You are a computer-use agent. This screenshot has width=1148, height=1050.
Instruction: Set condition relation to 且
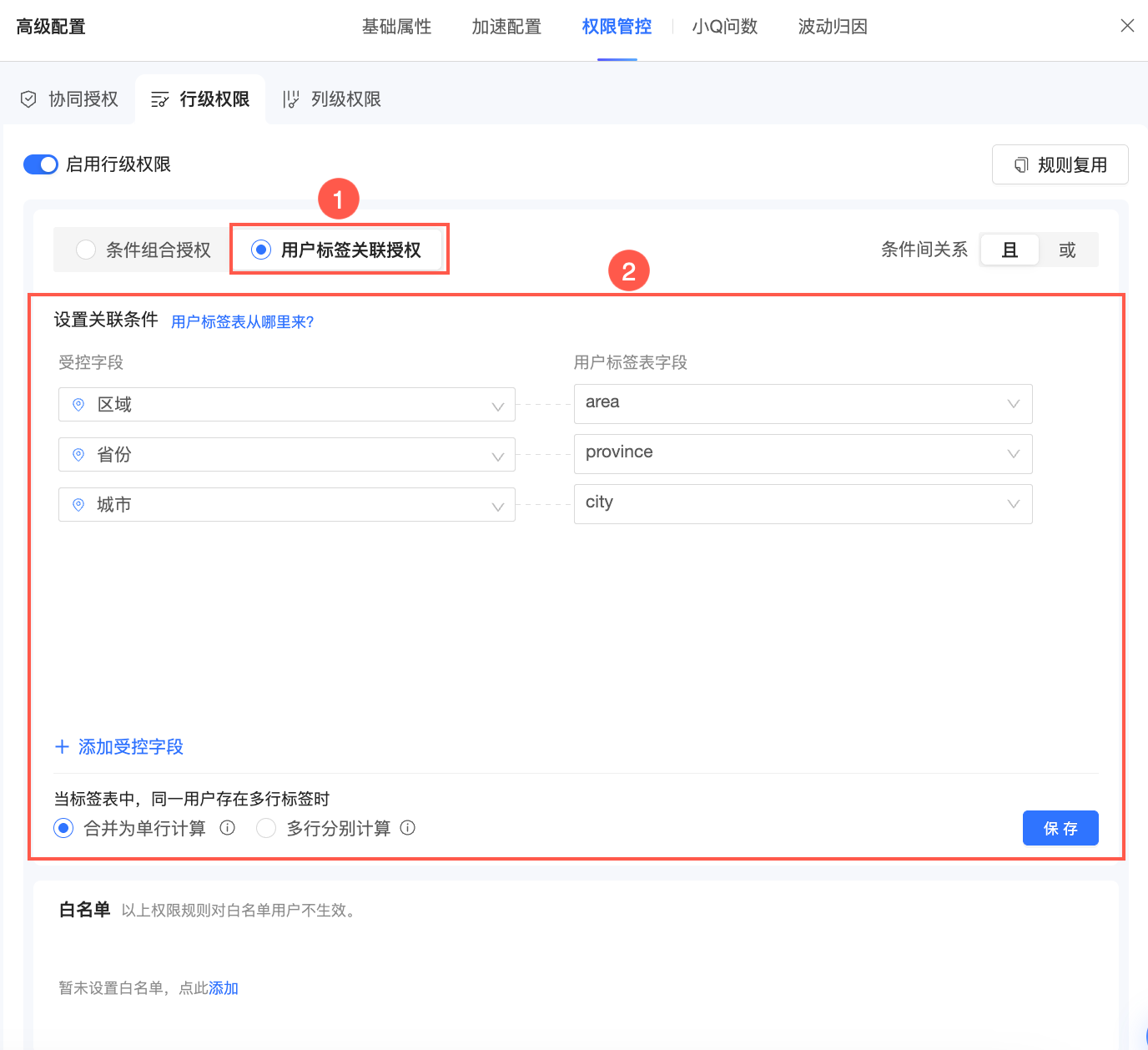pyautogui.click(x=1010, y=250)
